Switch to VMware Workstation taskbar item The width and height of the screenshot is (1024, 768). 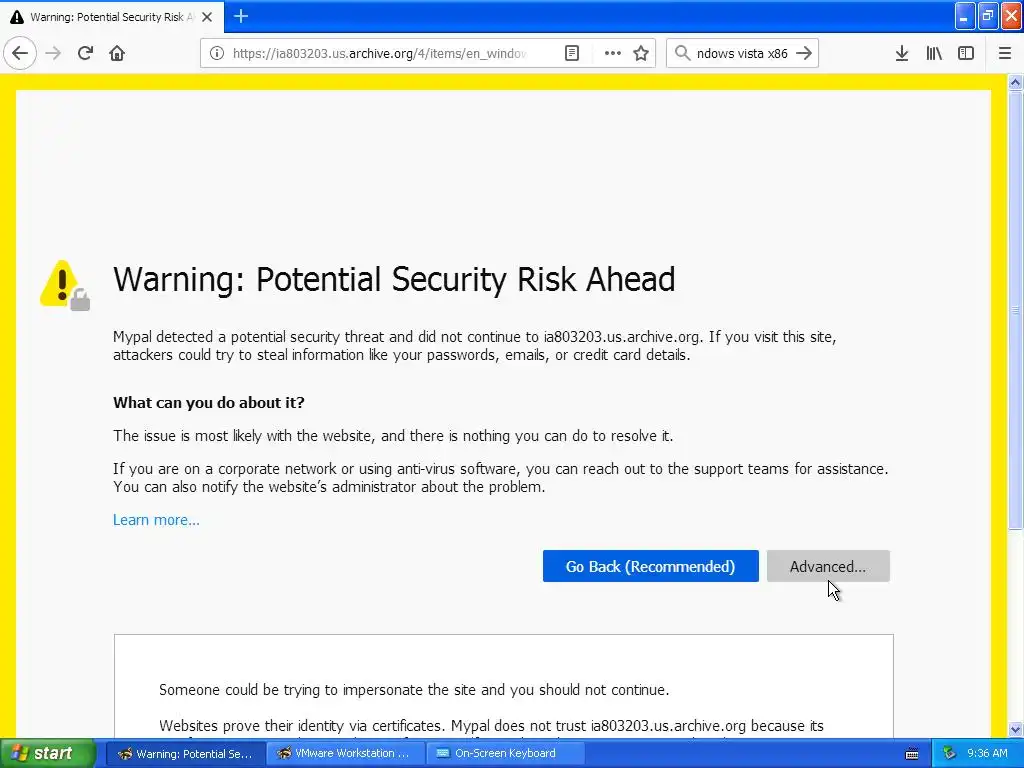click(x=346, y=753)
